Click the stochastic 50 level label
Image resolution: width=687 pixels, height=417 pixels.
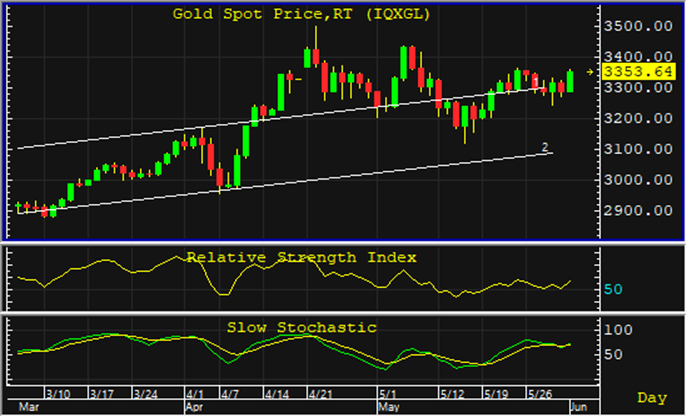coord(613,355)
